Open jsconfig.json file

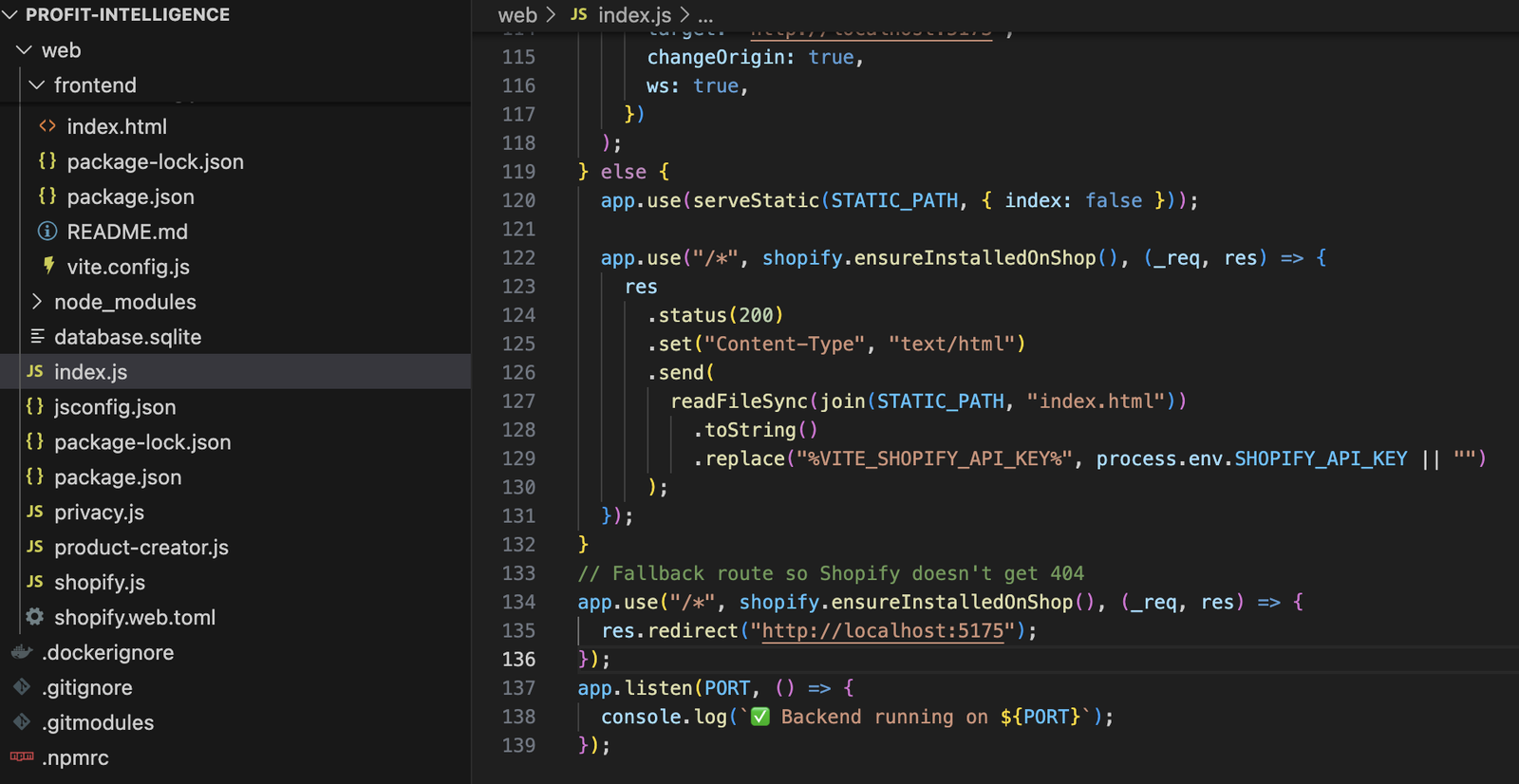tap(115, 407)
